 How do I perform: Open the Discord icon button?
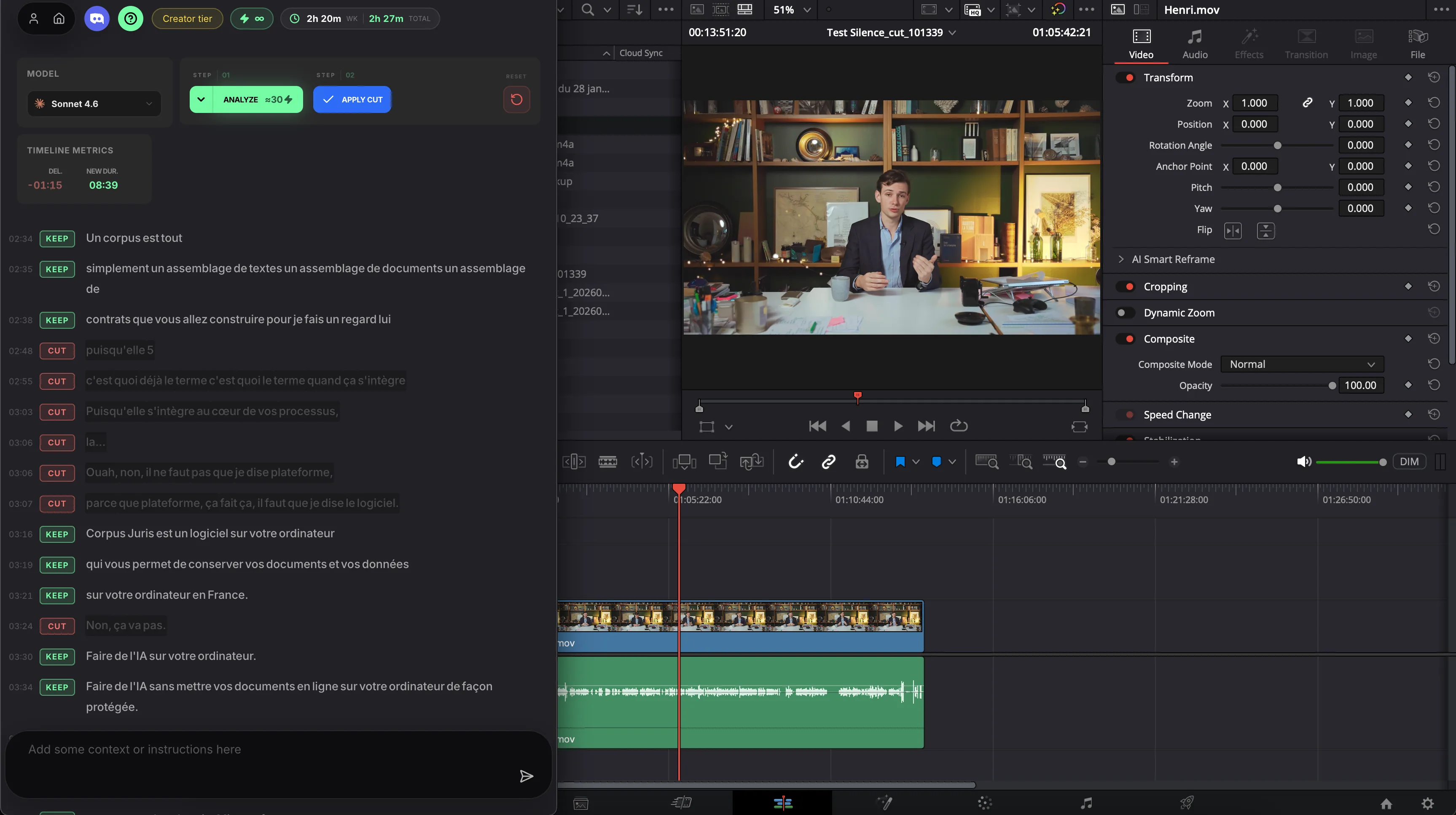pos(97,19)
